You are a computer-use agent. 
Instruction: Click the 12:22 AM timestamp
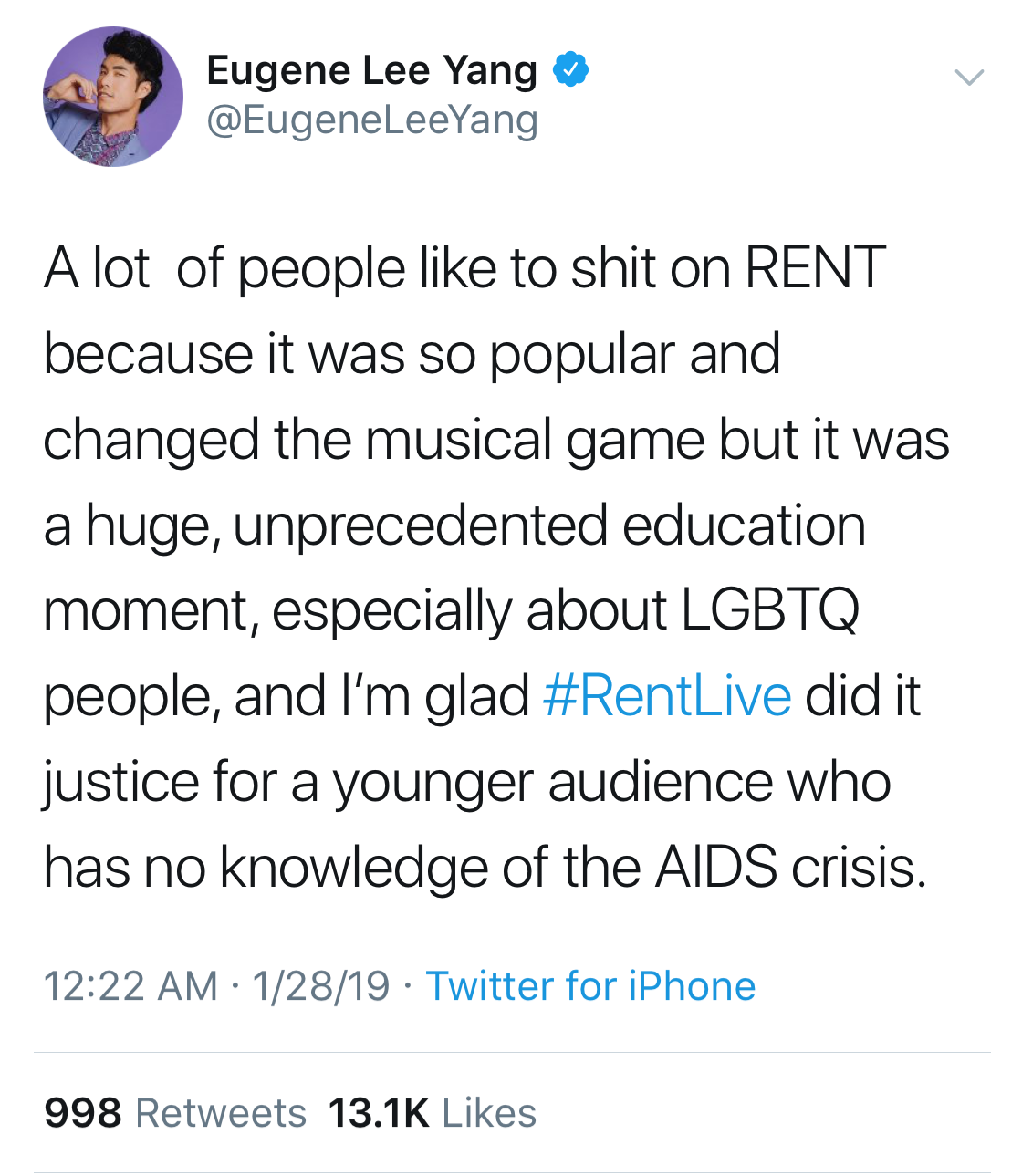130,986
